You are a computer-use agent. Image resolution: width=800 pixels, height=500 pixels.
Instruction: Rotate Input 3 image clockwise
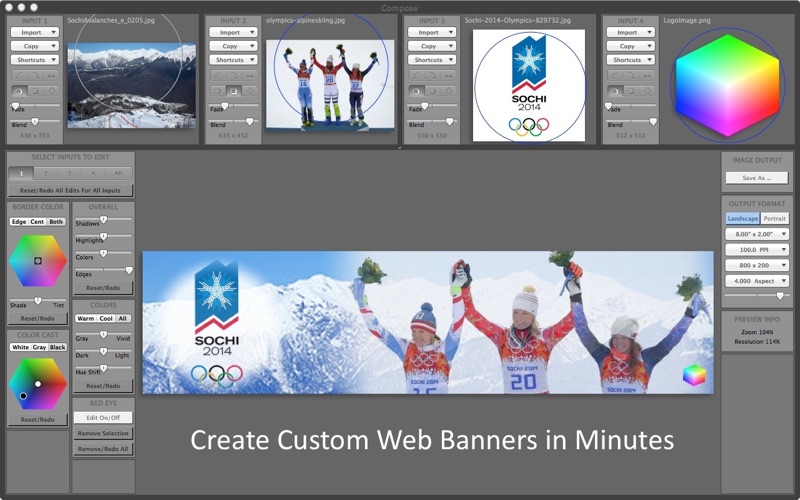pos(432,76)
